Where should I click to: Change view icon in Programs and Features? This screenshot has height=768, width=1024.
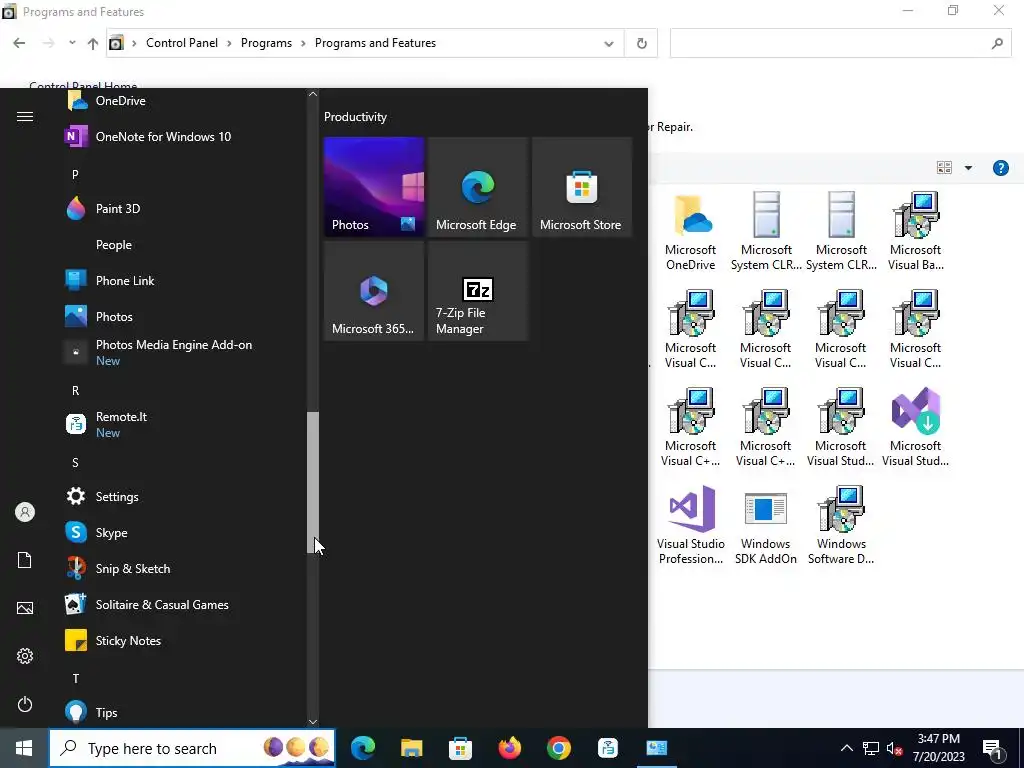(944, 168)
